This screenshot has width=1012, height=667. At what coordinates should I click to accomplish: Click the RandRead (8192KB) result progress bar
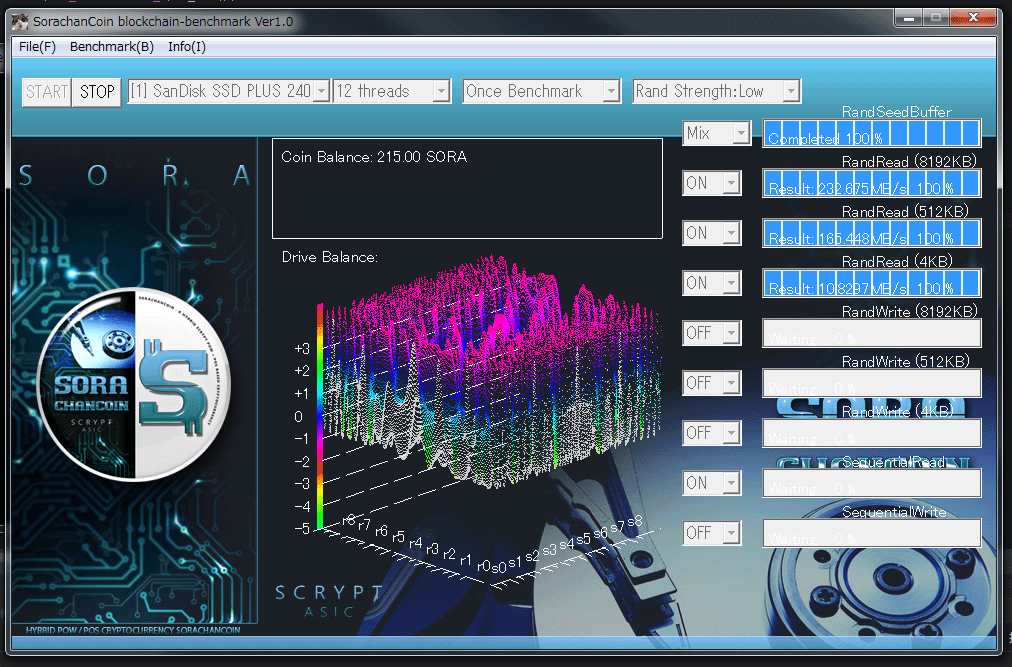pyautogui.click(x=871, y=183)
